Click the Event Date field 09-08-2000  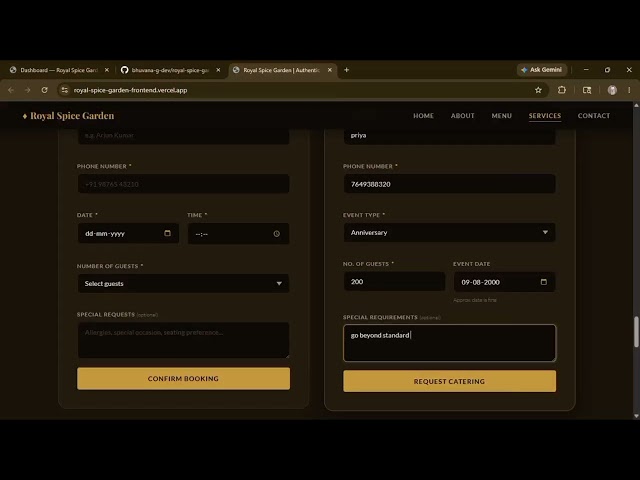tap(504, 282)
